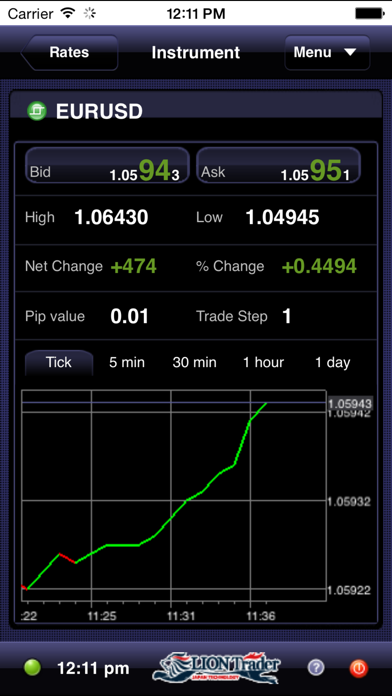Screen dimensions: 392x696
Task: Tap the 11:36 time axis label
Action: (x=261, y=616)
